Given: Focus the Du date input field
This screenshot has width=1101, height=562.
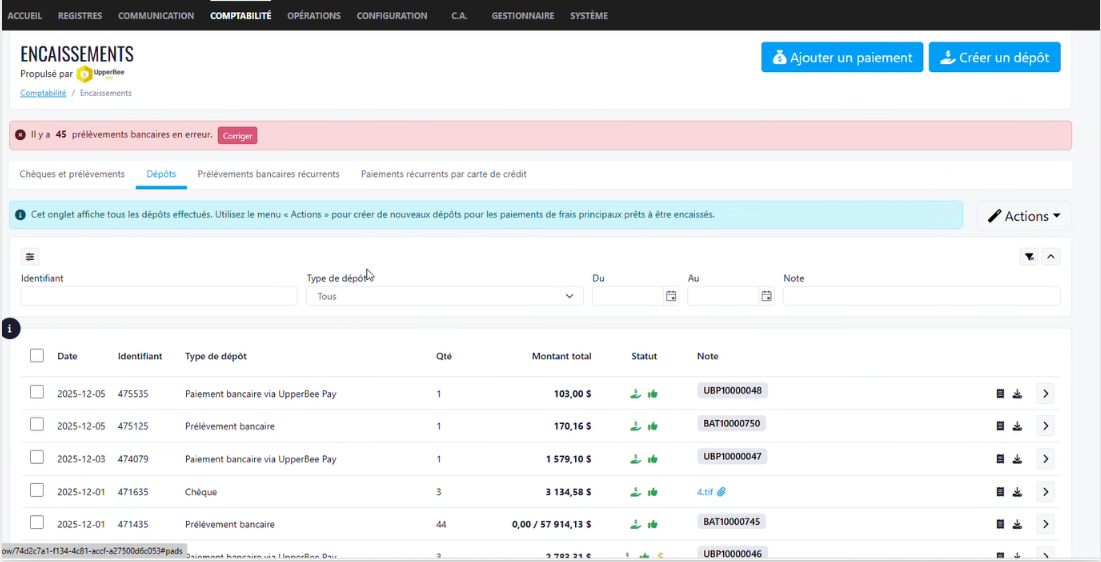Looking at the screenshot, I should [628, 296].
